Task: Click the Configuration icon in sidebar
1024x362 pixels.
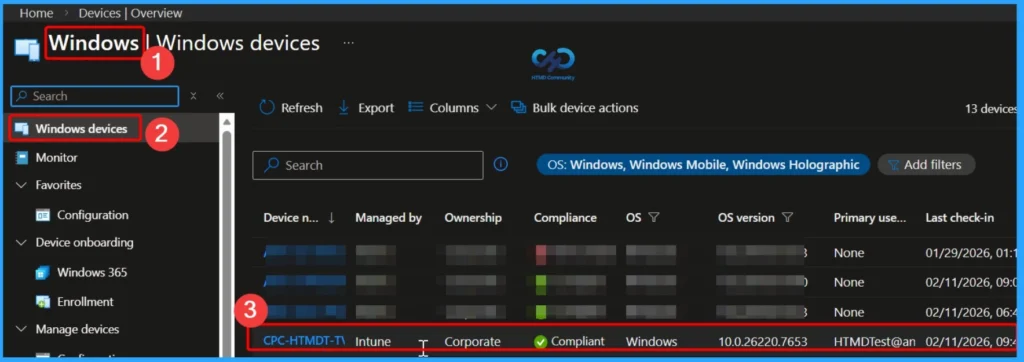Action: 43,215
